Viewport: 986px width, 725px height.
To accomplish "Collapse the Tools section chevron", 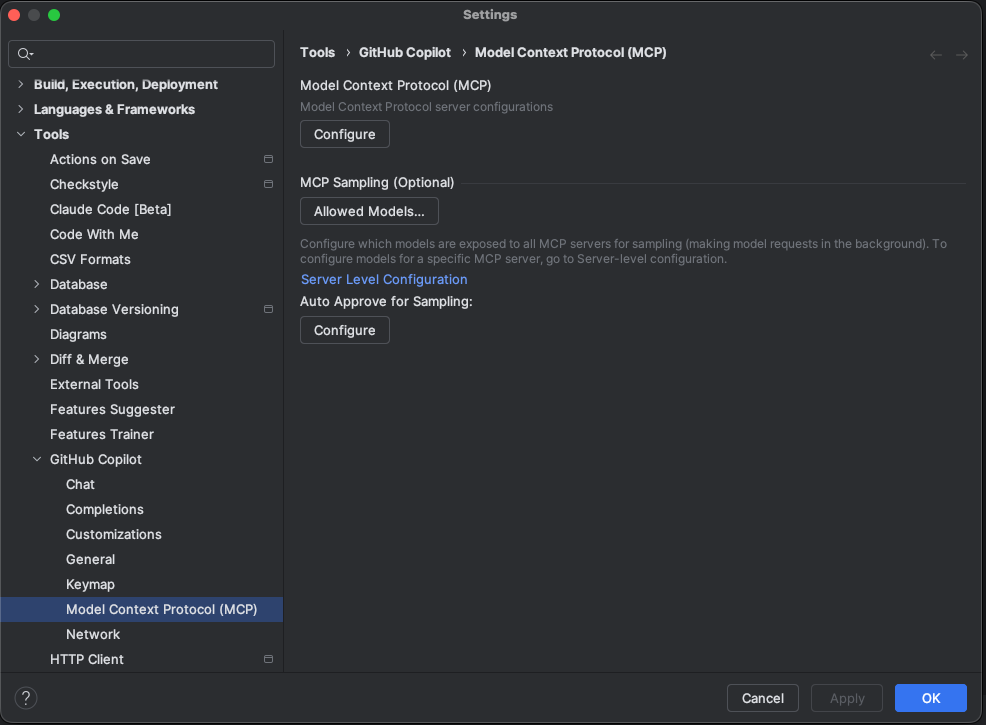I will click(21, 135).
